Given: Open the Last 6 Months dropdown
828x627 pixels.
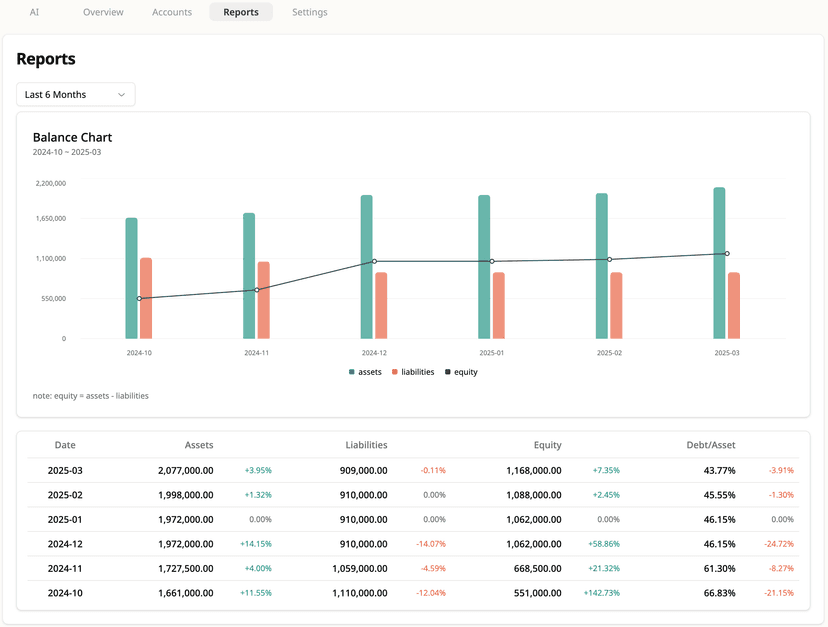Looking at the screenshot, I should [75, 95].
